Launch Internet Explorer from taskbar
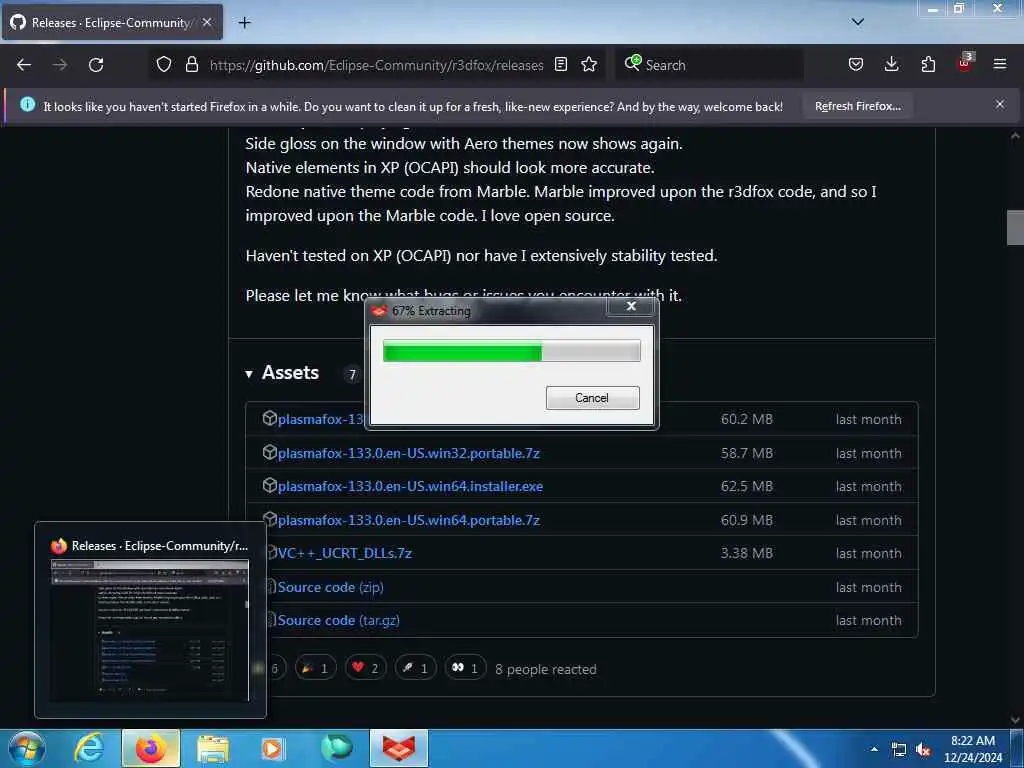Viewport: 1024px width, 768px height. (x=89, y=748)
